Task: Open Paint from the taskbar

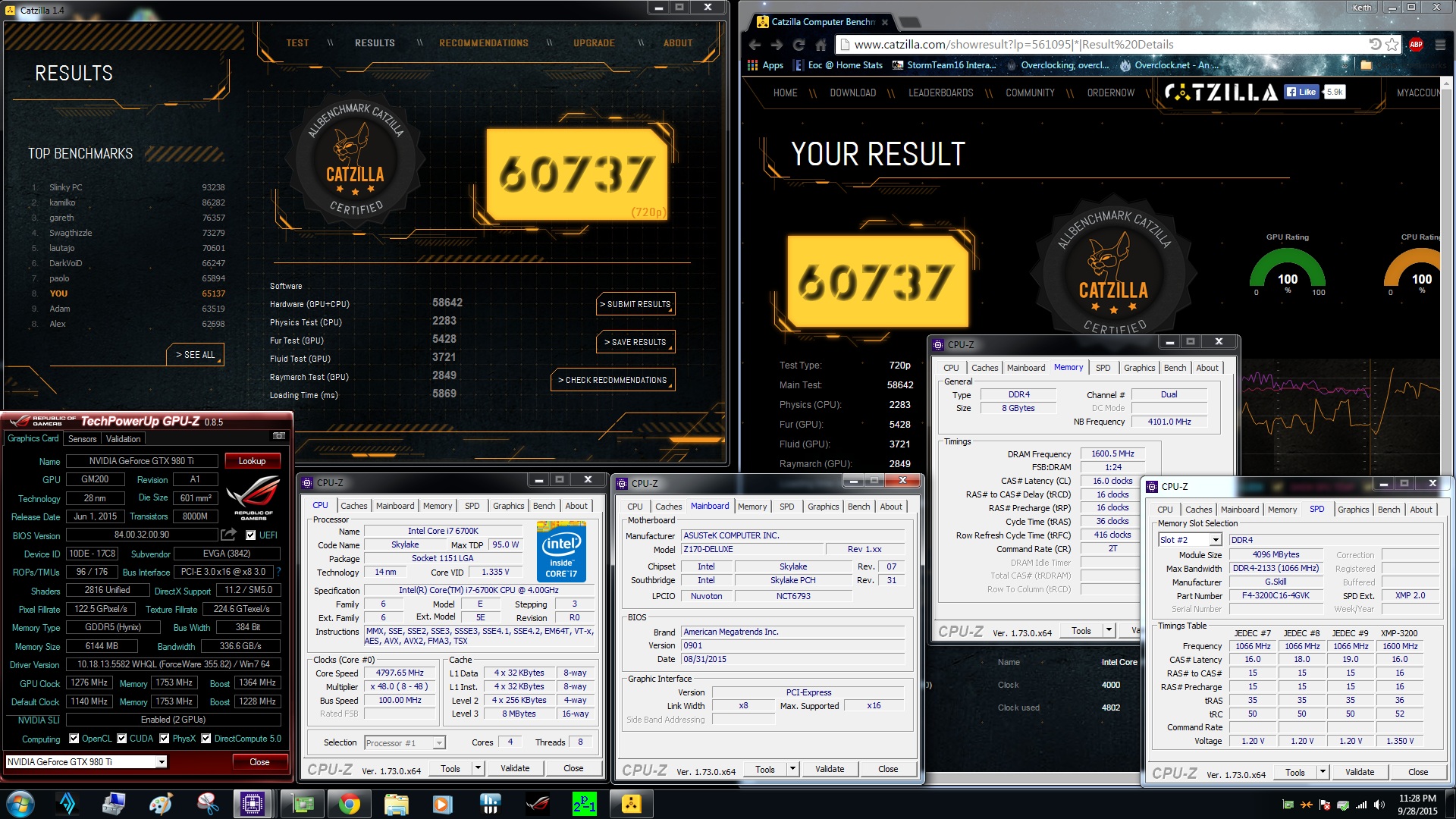Action: [160, 804]
